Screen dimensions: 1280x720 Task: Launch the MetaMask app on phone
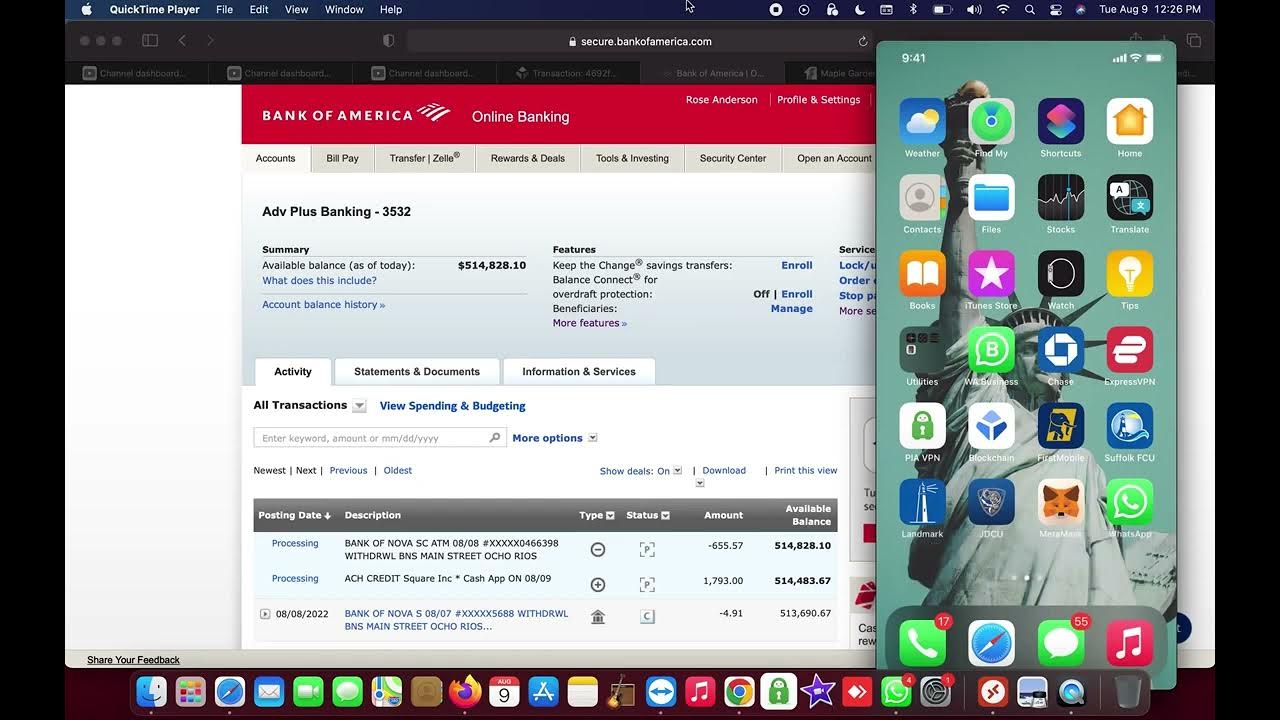[1060, 502]
